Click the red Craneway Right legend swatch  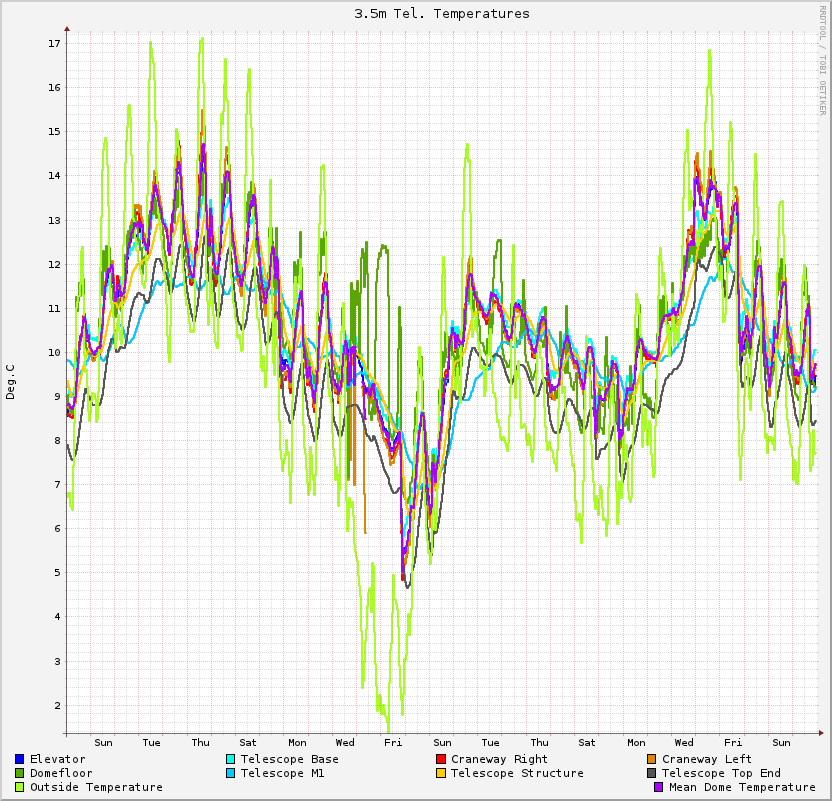[x=441, y=759]
